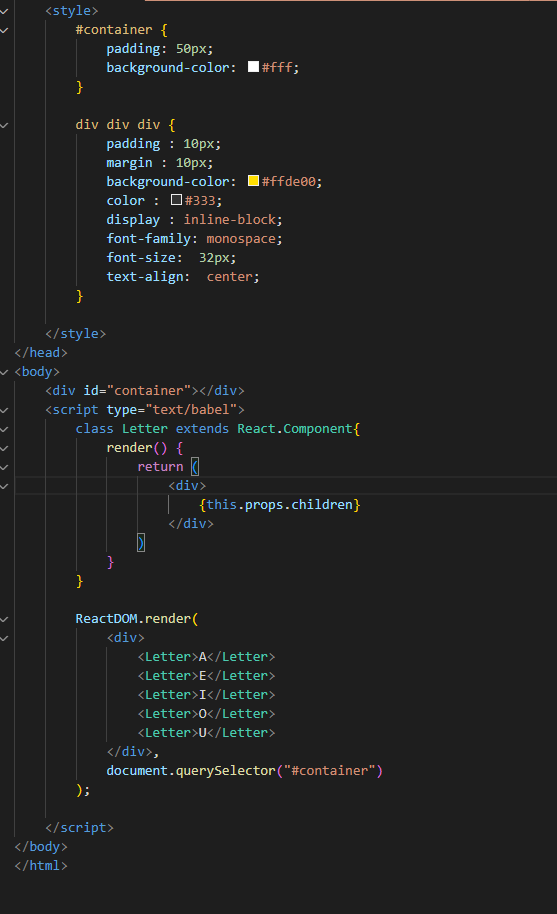Fold the #container CSS rule
This screenshot has width=557, height=914.
4,30
